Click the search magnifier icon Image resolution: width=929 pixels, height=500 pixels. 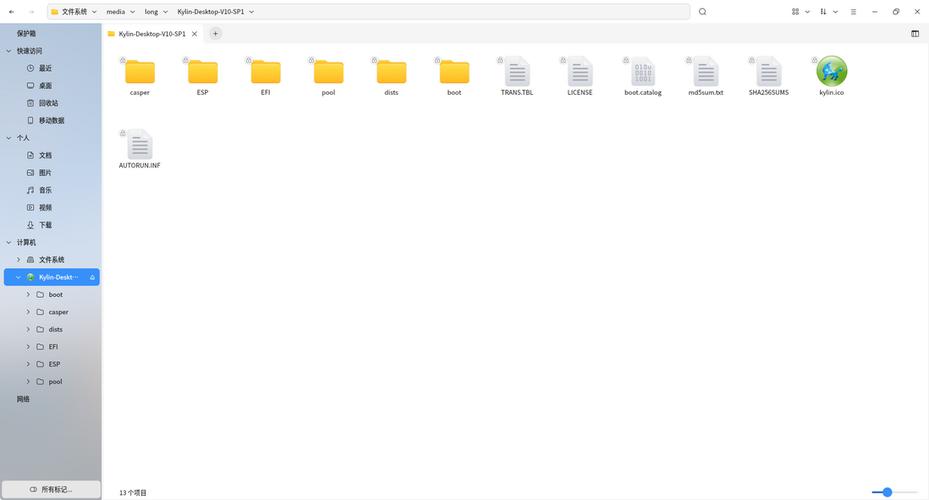702,12
